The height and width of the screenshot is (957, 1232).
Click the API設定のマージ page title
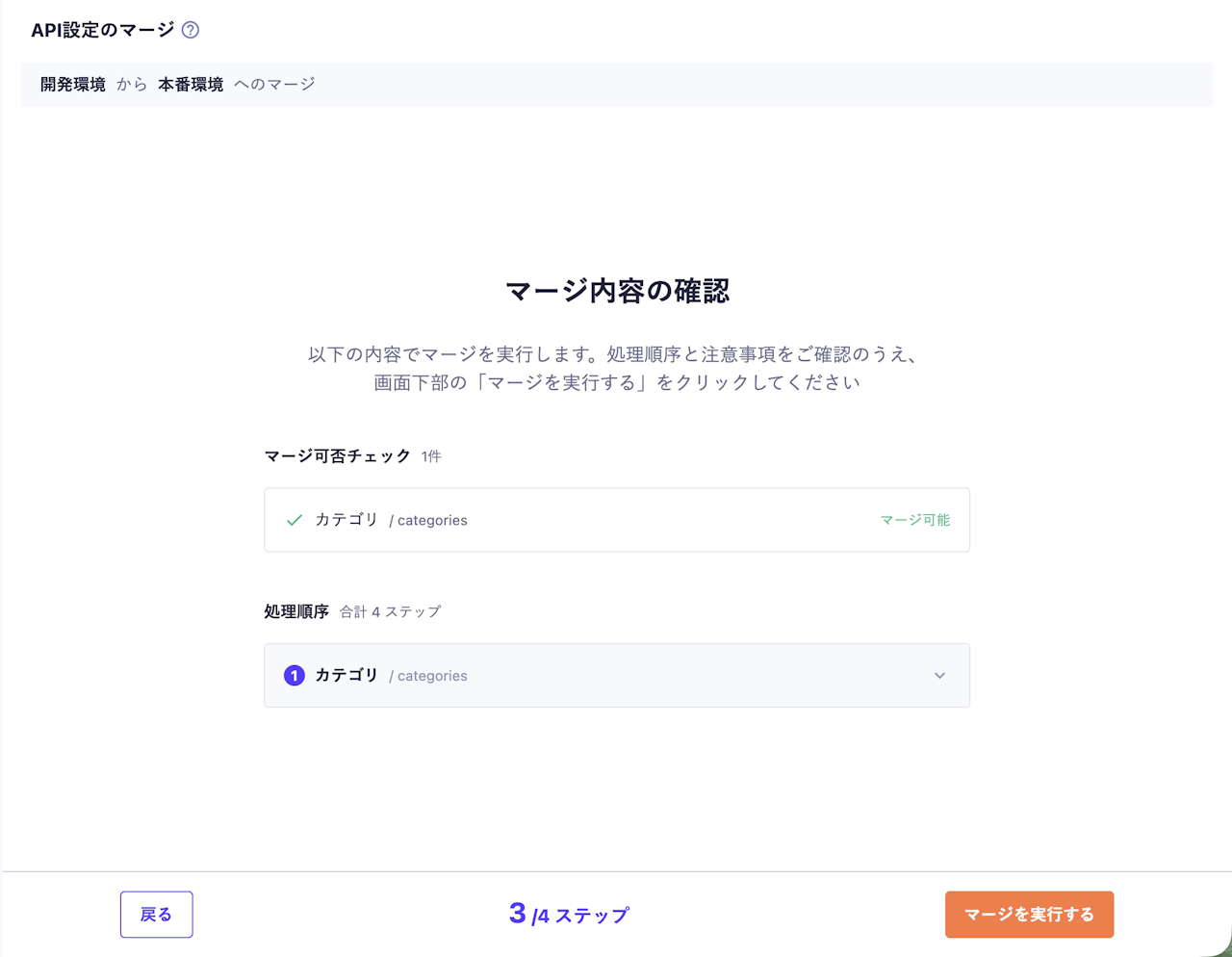click(x=103, y=30)
